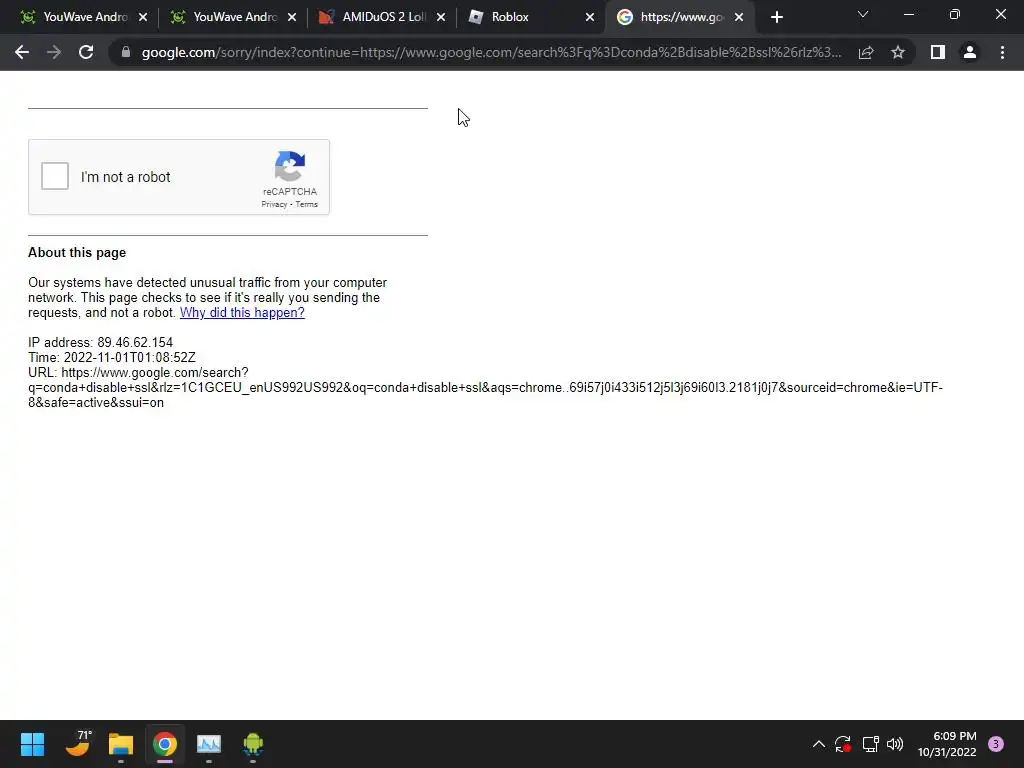Go forward with the arrow button
The width and height of the screenshot is (1024, 768).
pos(54,52)
